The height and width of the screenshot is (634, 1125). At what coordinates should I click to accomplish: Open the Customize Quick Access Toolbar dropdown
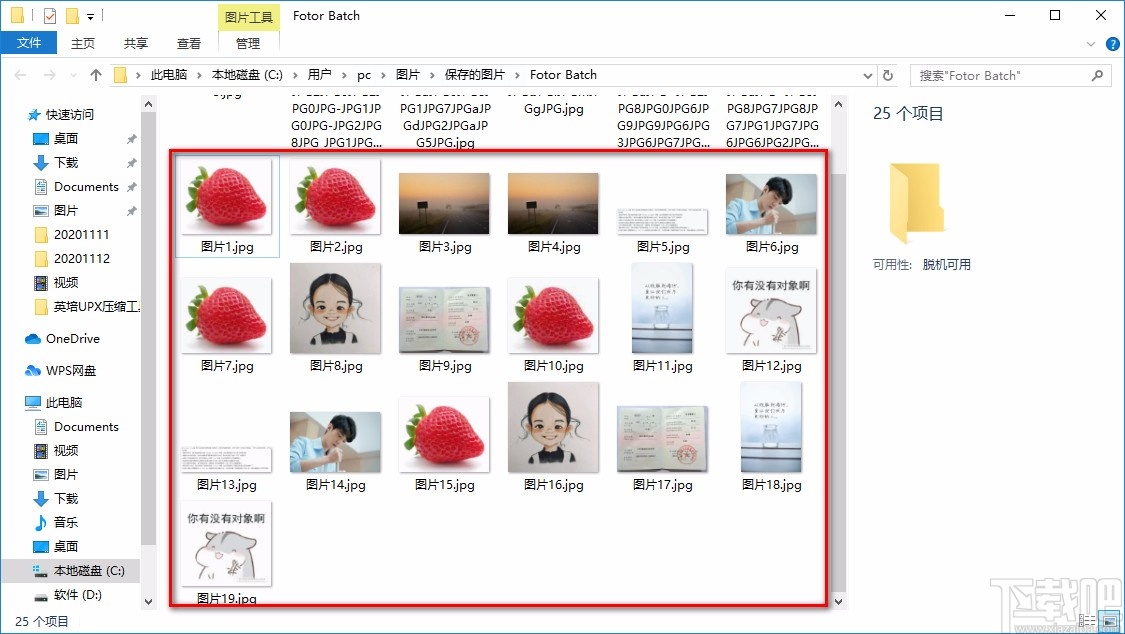coord(90,15)
